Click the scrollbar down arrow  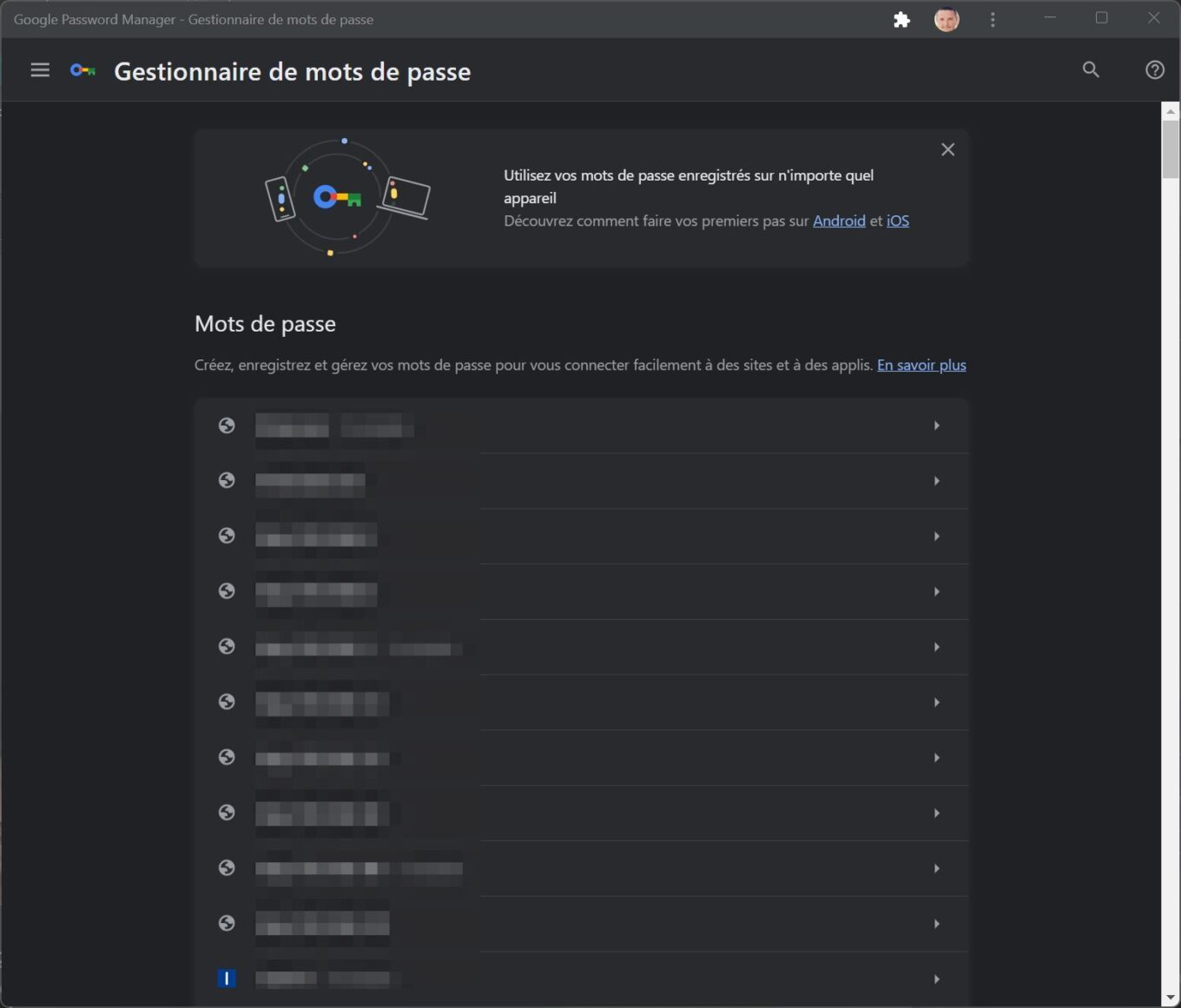pos(1171,998)
